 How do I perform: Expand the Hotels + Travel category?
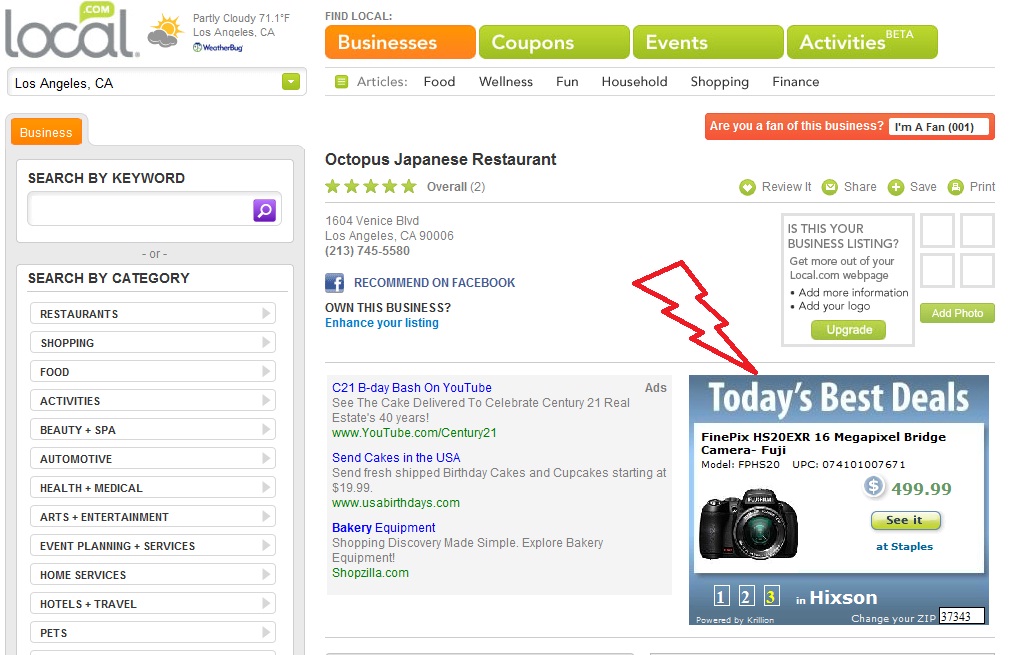(152, 604)
